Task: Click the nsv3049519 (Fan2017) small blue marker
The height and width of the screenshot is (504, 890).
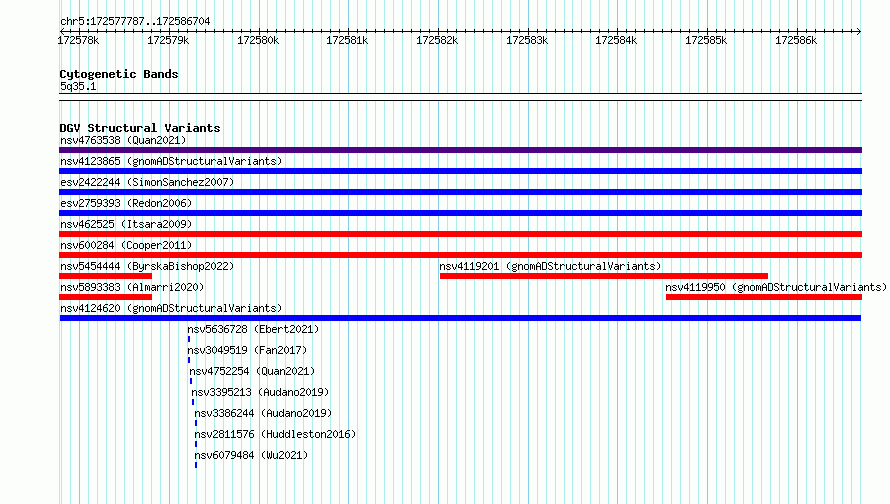Action: pyautogui.click(x=189, y=360)
